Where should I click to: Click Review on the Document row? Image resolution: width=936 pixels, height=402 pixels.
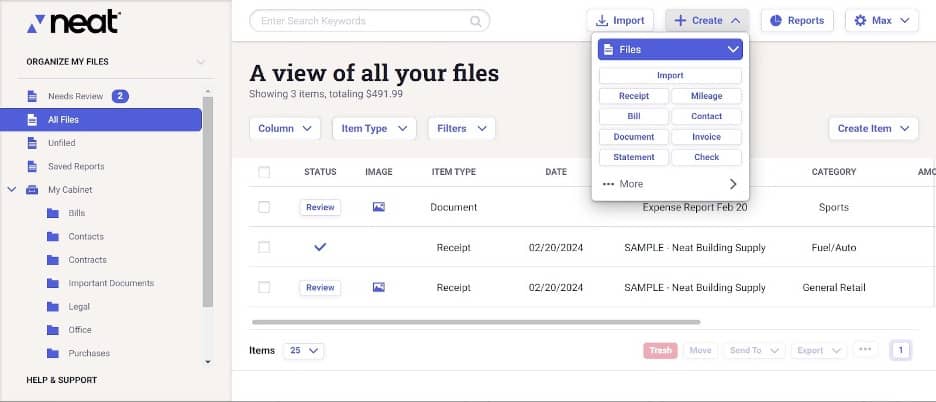point(320,207)
